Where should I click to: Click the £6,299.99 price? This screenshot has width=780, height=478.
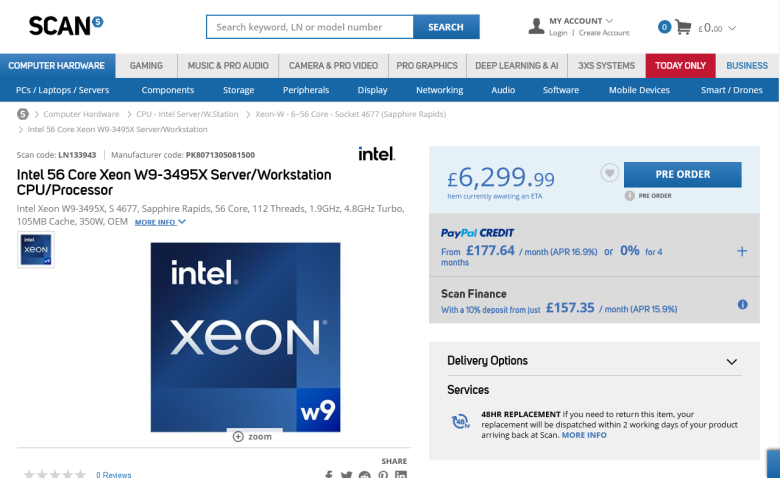(500, 178)
